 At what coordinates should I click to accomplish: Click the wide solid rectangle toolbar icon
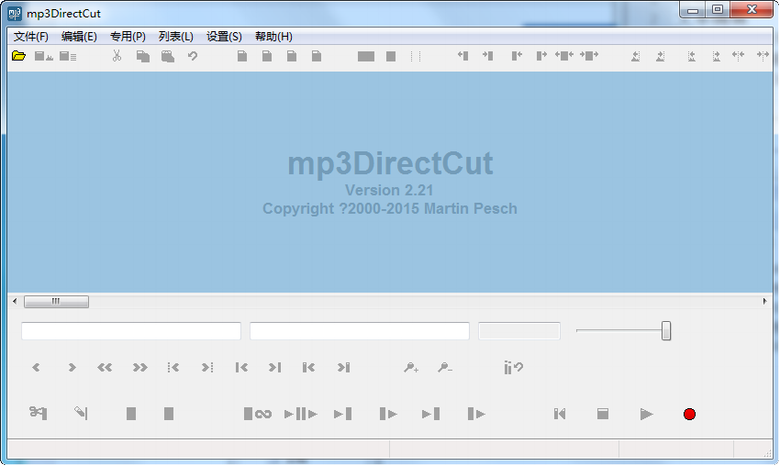366,57
